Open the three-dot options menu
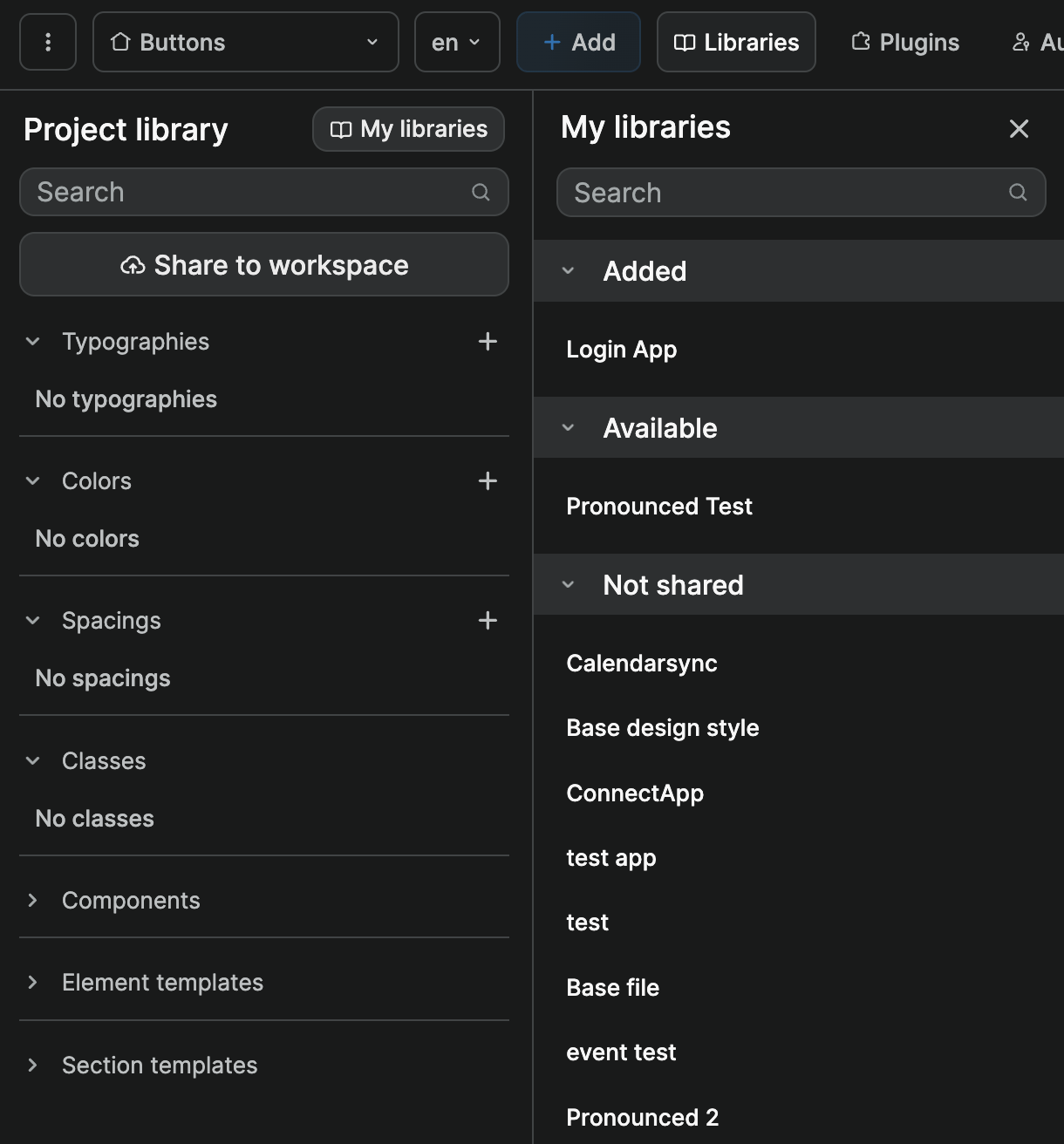This screenshot has width=1064, height=1144. pos(48,42)
